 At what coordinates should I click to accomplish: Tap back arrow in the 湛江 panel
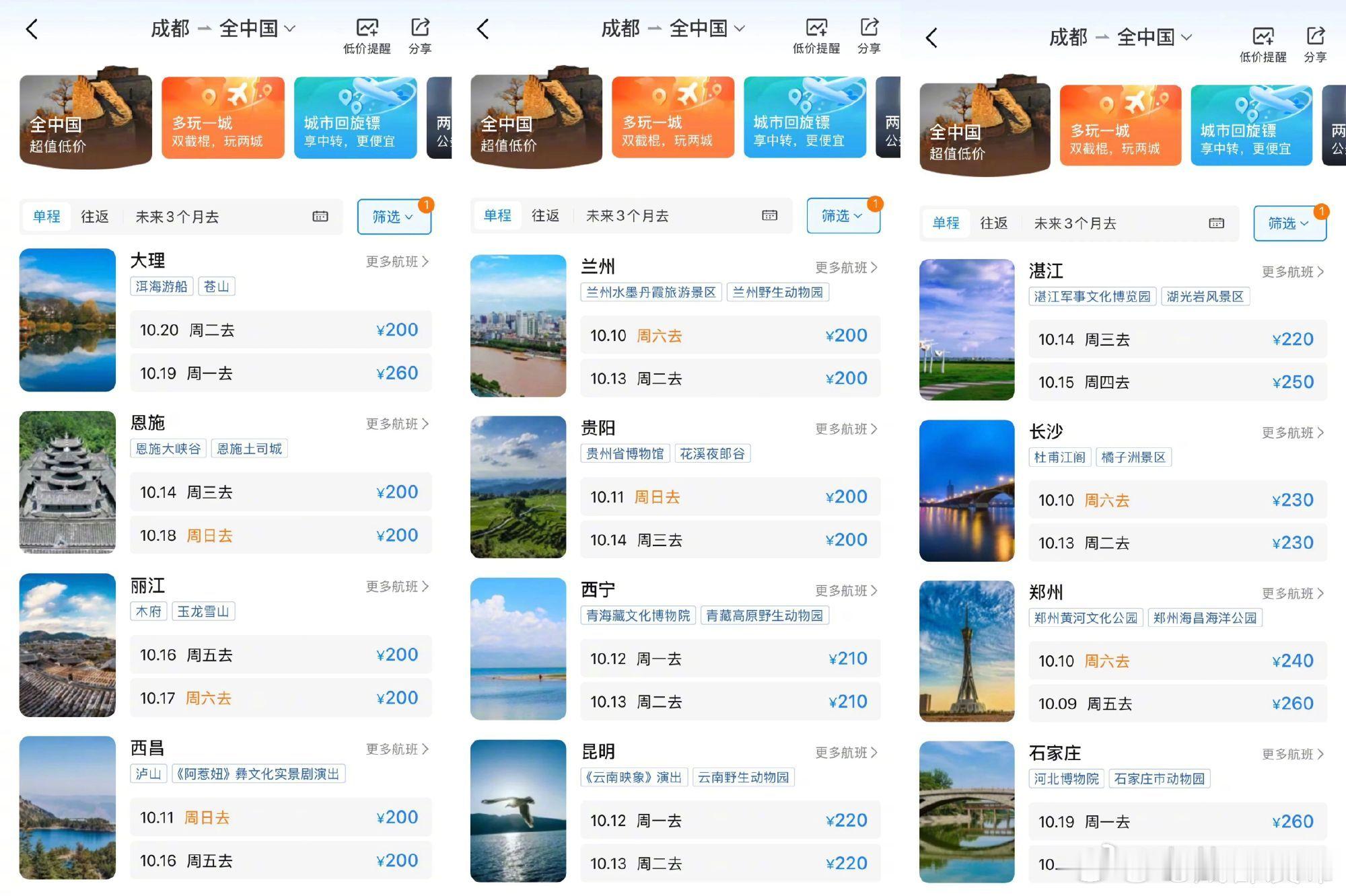click(931, 38)
